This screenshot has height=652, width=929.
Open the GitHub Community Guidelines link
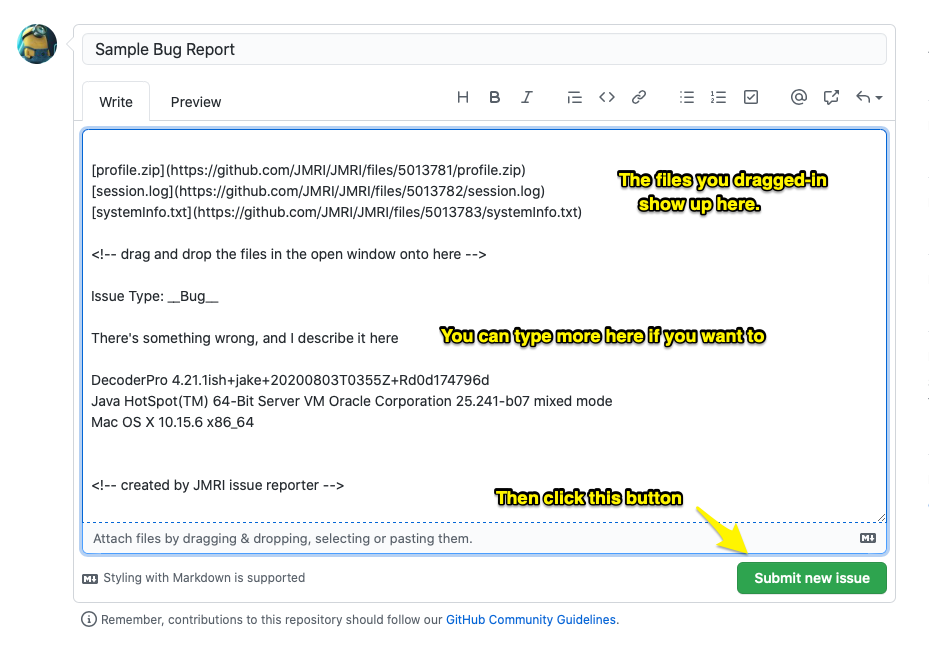[x=530, y=619]
